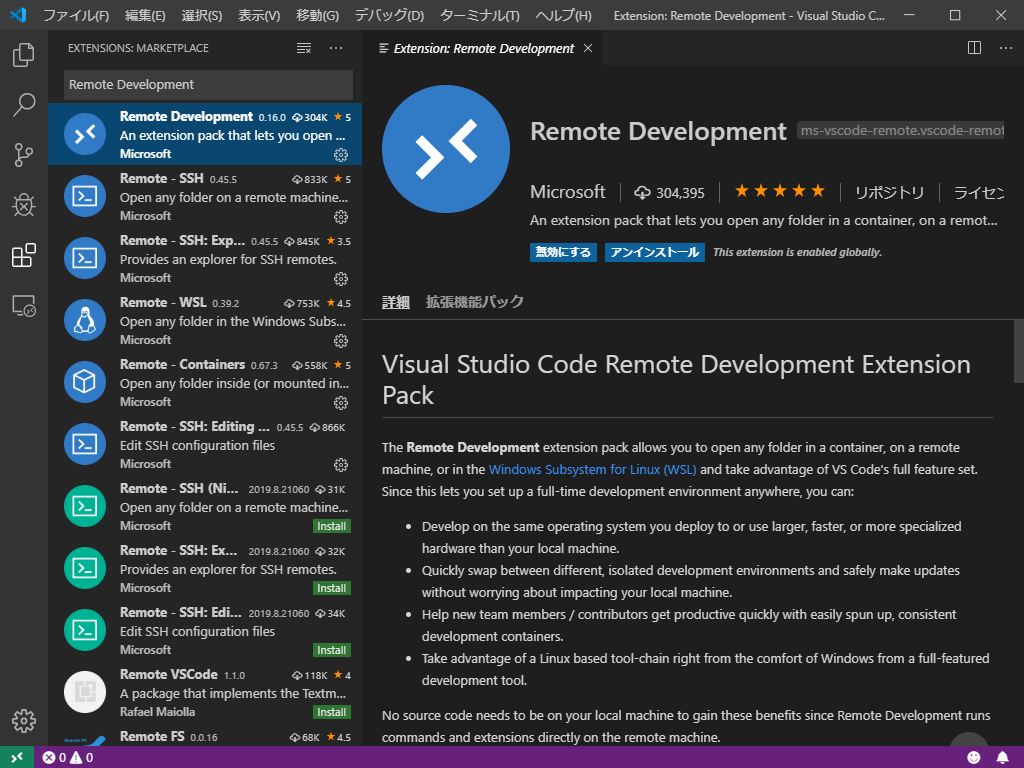Open manage gear for Remote - WSL extension
Viewport: 1024px width, 768px height.
[341, 341]
